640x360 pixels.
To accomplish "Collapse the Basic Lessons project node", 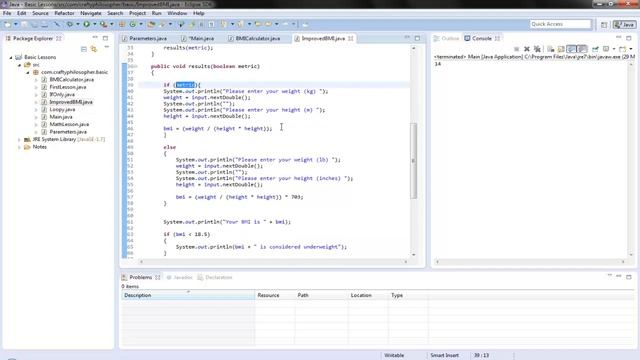I will point(11,58).
